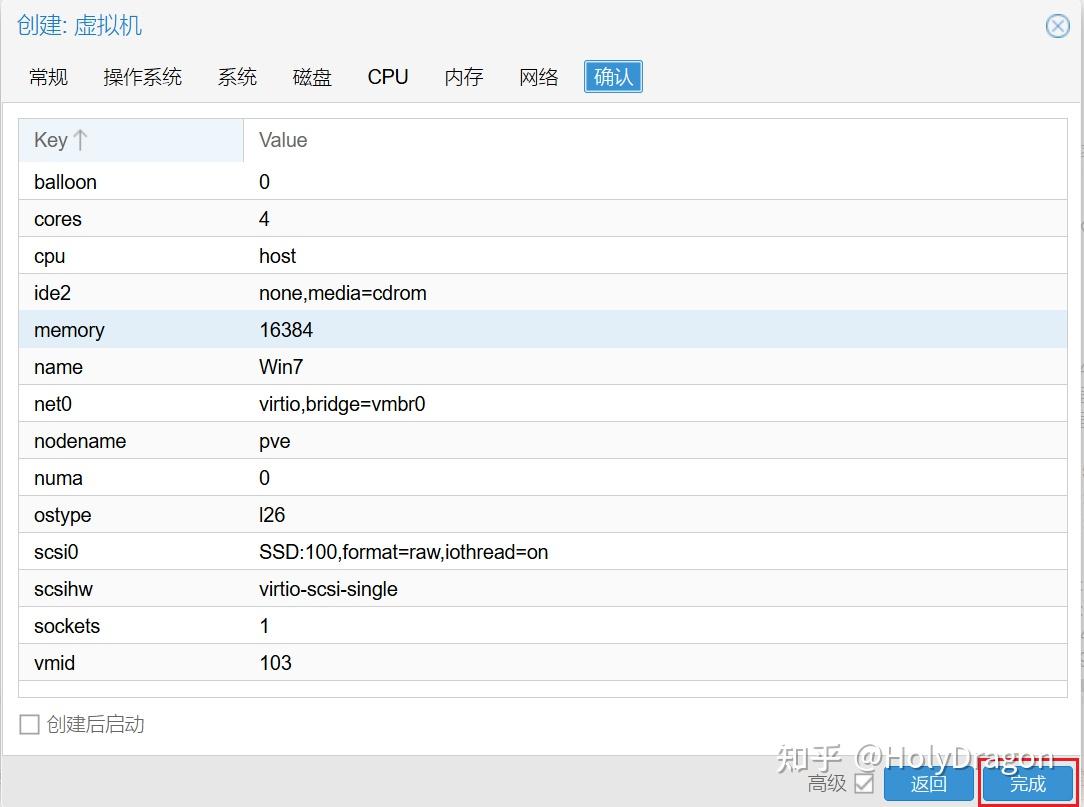Click the 返回 button
Viewport: 1084px width, 807px height.
click(928, 784)
